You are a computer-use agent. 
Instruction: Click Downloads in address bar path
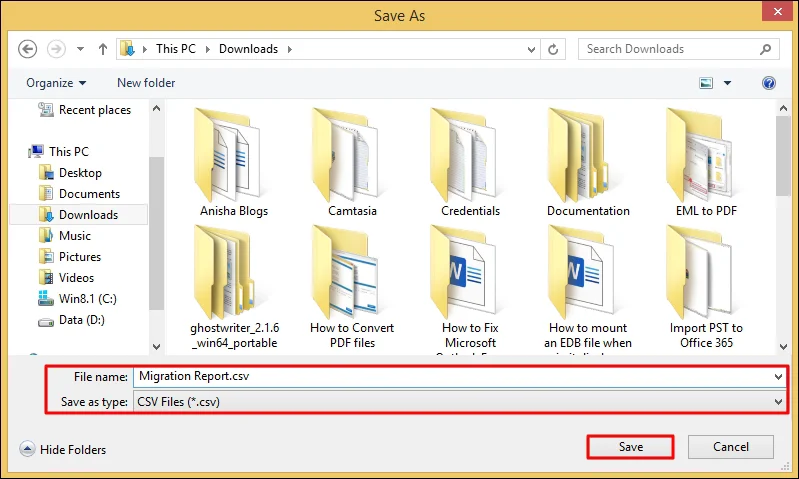coord(248,49)
